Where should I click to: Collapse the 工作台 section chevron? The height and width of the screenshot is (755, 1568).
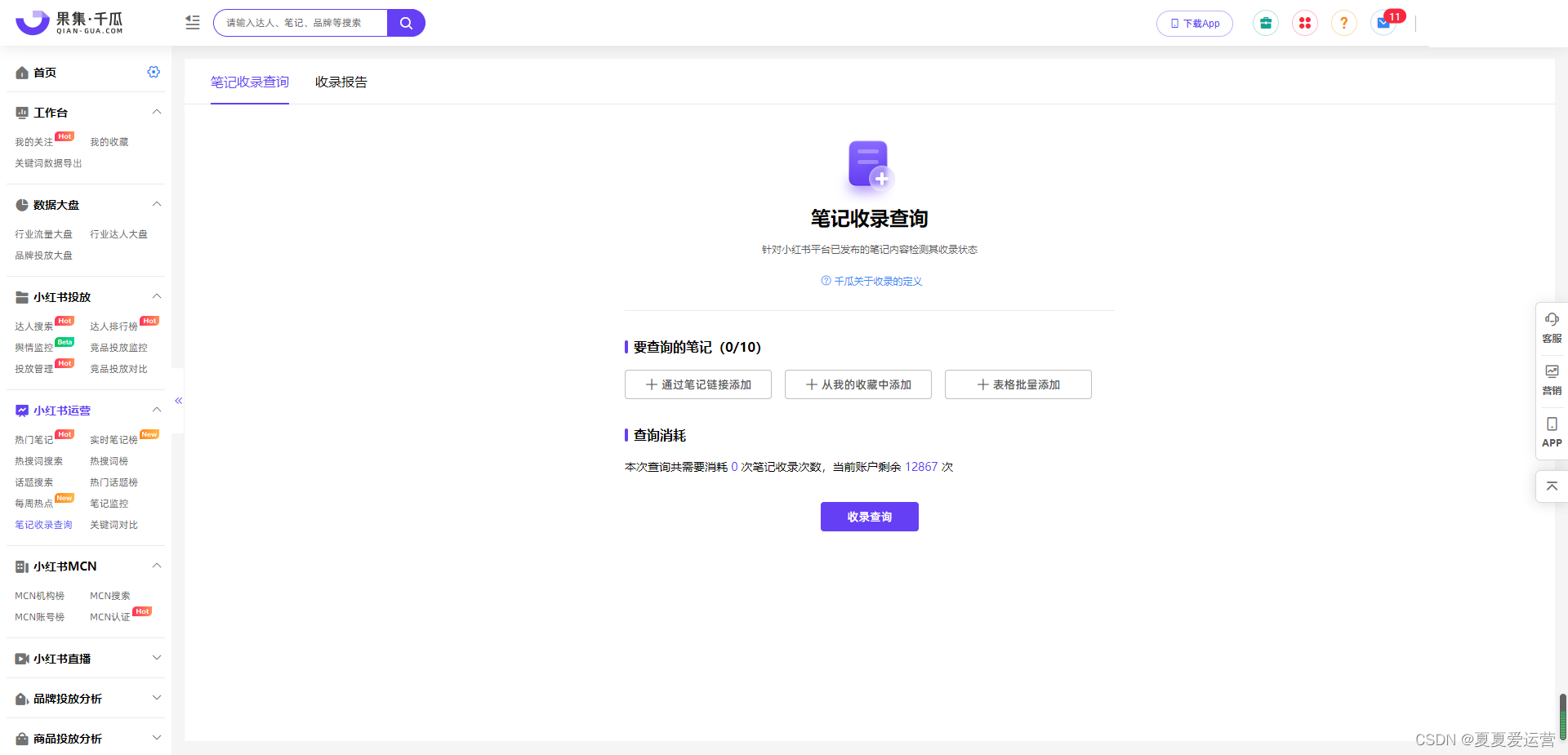(157, 112)
